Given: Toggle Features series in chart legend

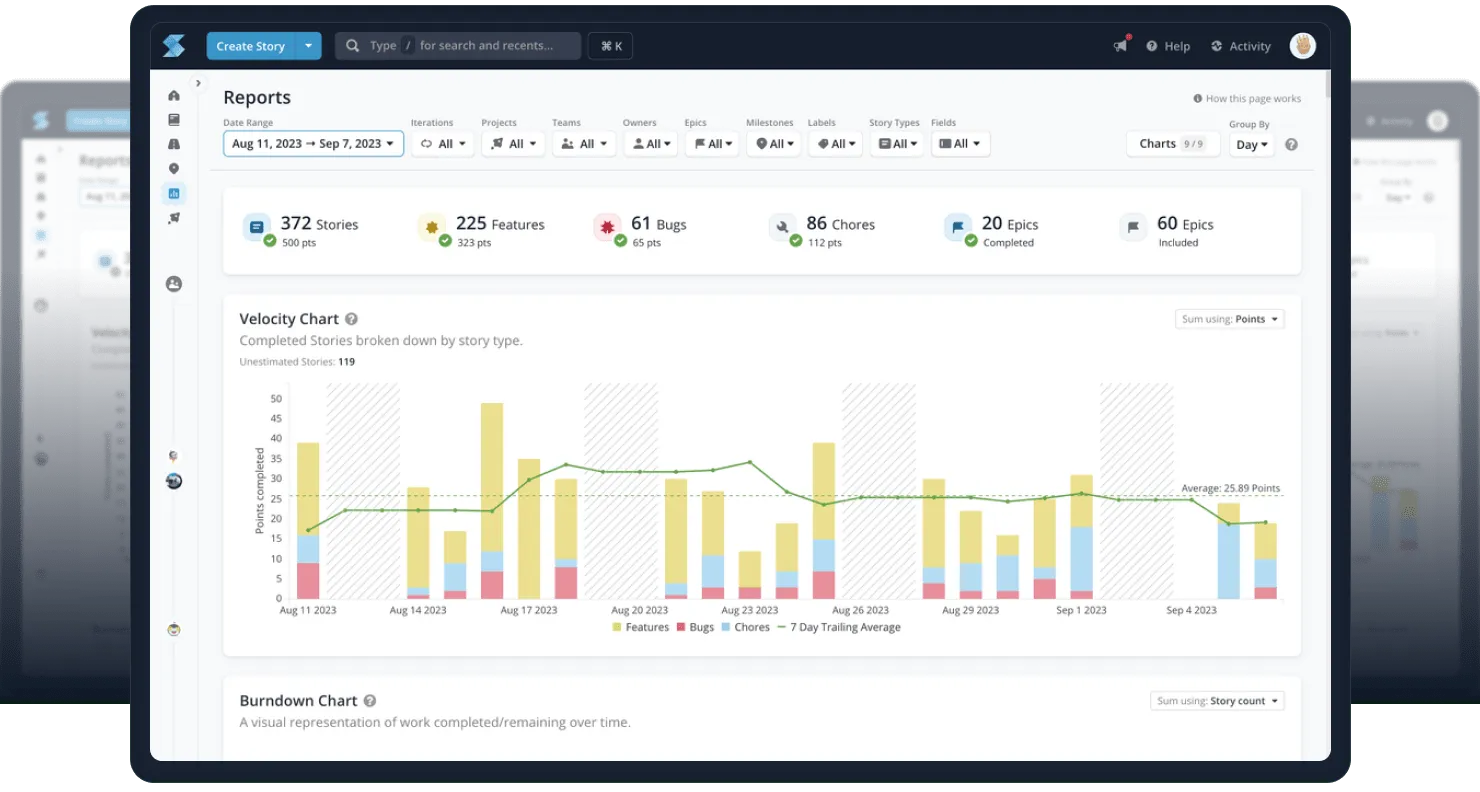Looking at the screenshot, I should [x=640, y=627].
